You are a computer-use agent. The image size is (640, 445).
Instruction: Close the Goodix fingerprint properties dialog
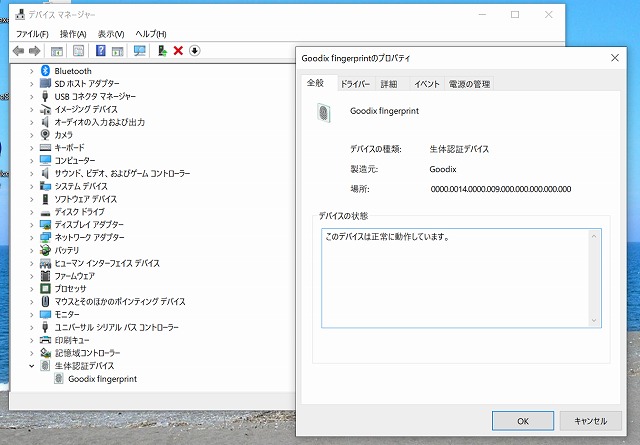coord(615,58)
